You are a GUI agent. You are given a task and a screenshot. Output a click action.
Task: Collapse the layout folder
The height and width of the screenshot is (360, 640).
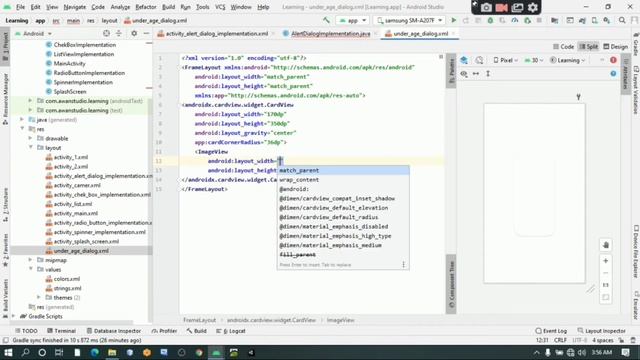(x=30, y=147)
